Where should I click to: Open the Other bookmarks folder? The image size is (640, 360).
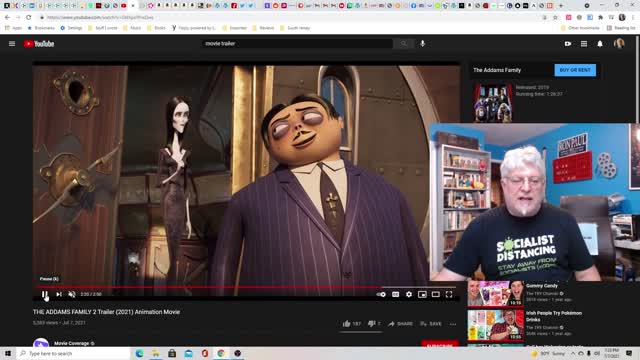click(x=580, y=28)
